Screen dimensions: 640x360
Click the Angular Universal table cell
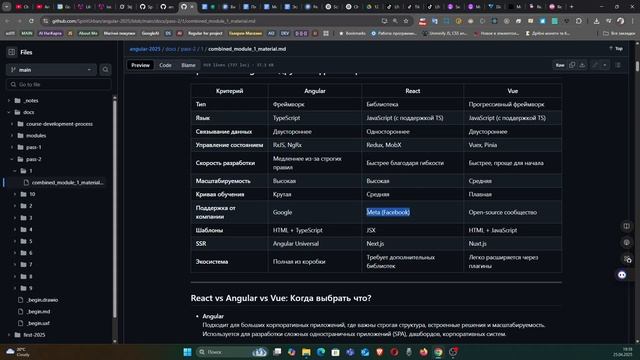pos(315,244)
